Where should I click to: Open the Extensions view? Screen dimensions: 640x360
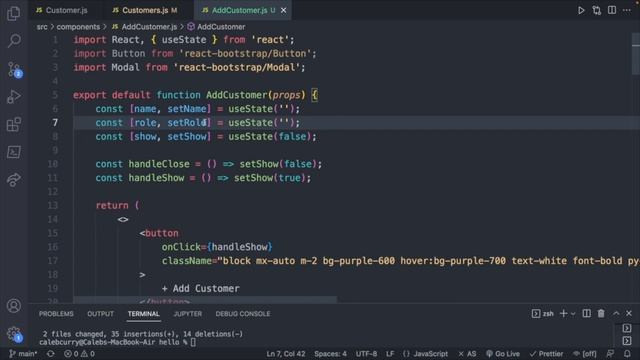[13, 124]
